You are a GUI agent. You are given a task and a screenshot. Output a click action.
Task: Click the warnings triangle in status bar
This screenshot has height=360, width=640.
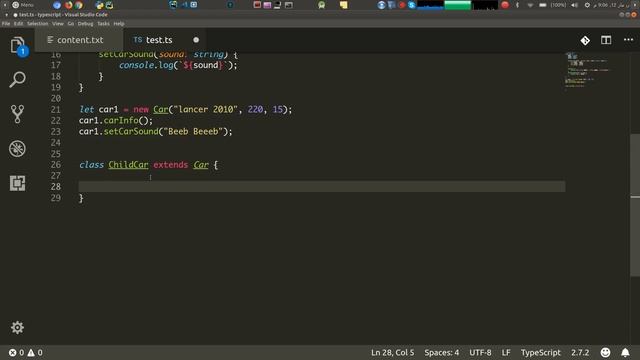[31, 352]
